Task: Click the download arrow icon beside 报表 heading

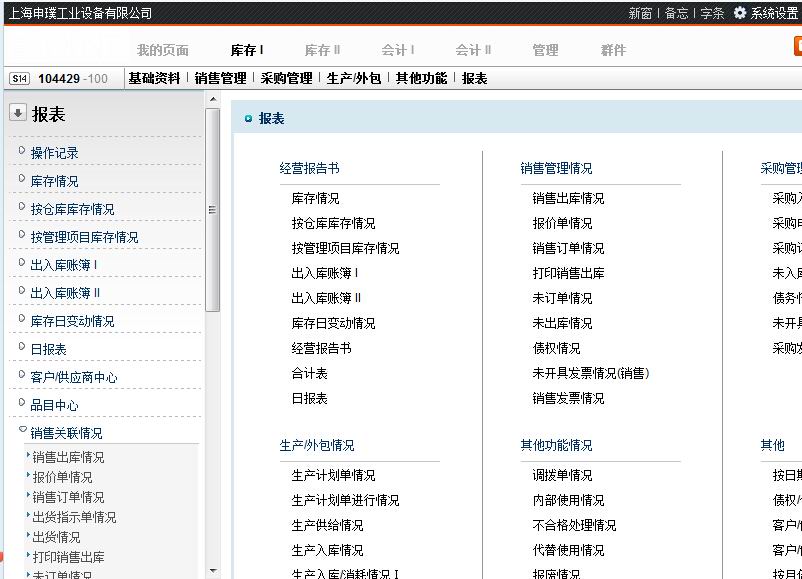Action: point(17,113)
